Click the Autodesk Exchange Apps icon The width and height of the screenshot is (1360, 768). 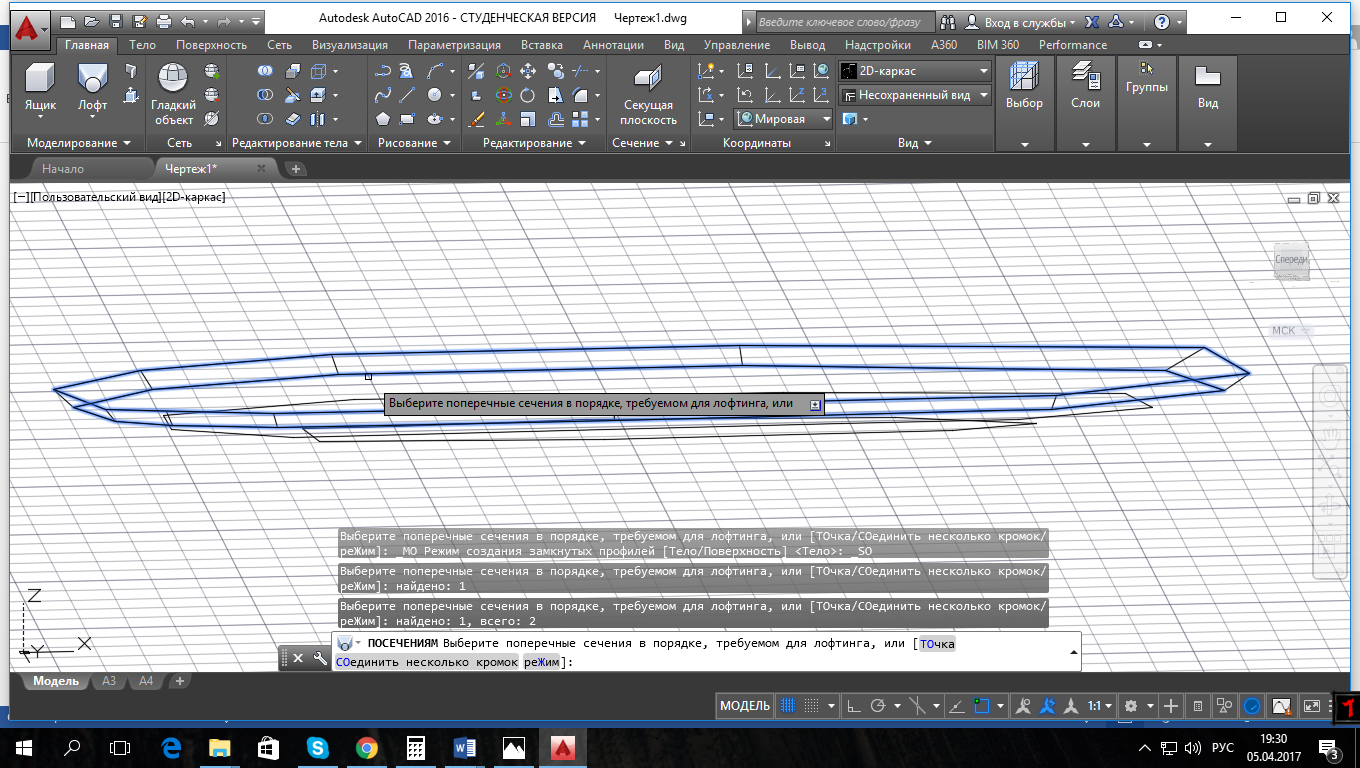pyautogui.click(x=1092, y=21)
